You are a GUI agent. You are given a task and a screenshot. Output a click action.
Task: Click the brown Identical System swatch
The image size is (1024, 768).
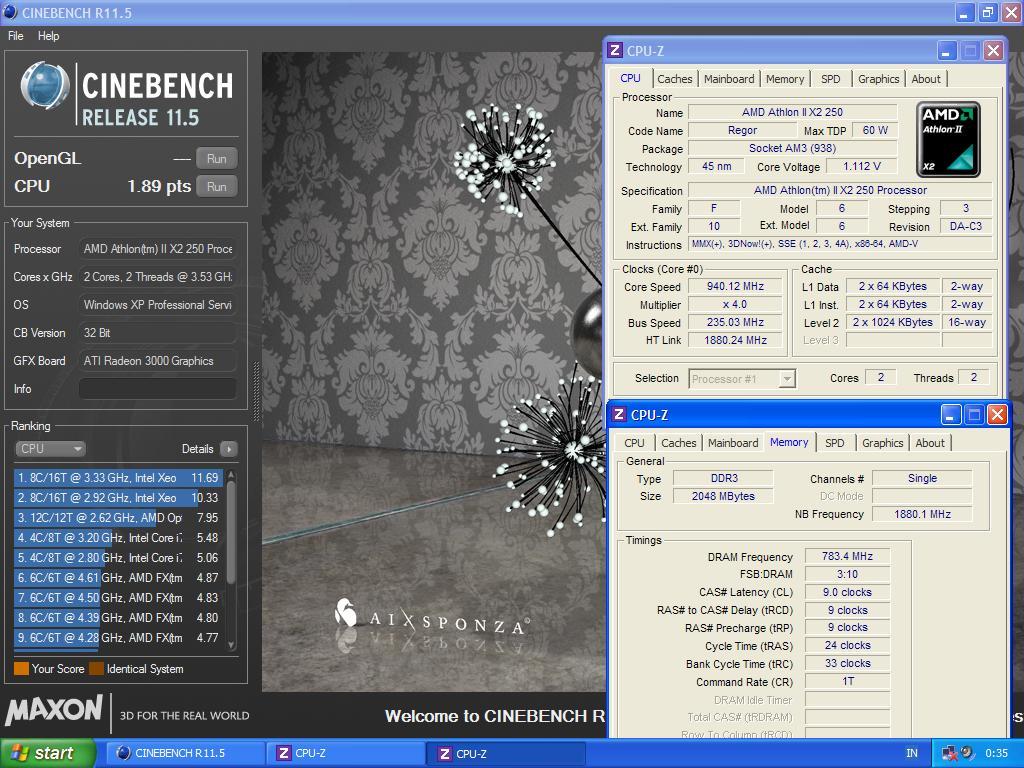pos(97,669)
